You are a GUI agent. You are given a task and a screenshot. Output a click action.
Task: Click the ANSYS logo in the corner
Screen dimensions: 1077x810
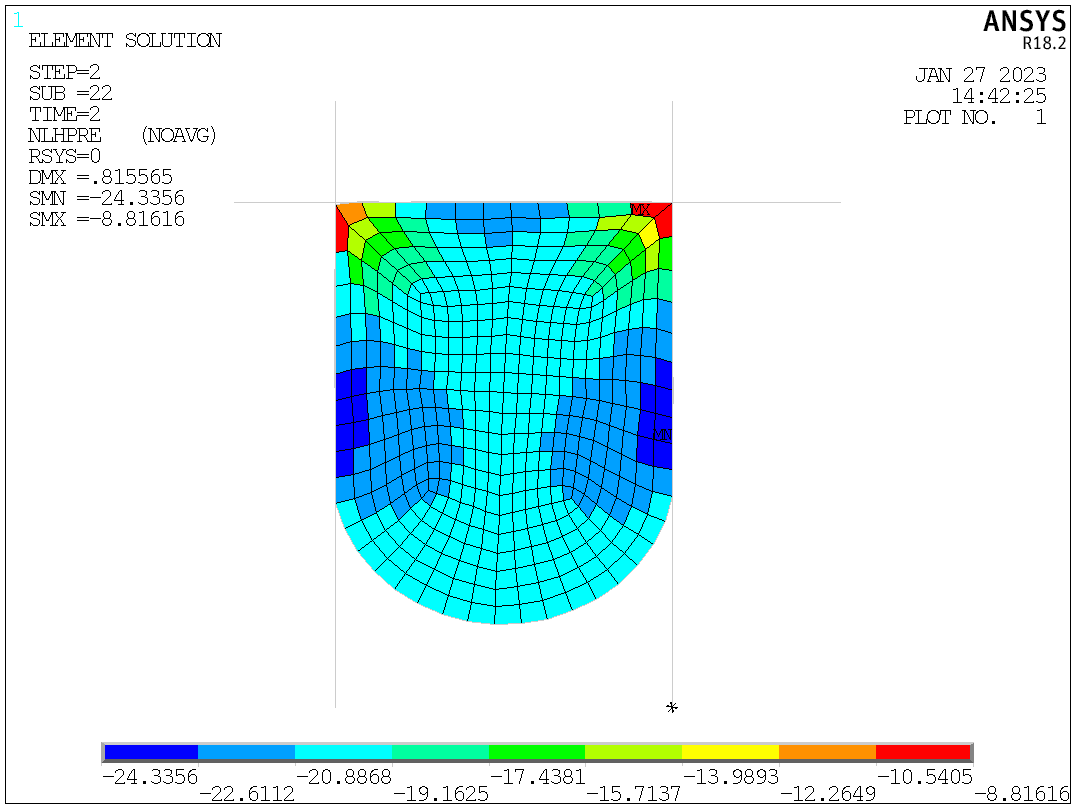(1024, 22)
